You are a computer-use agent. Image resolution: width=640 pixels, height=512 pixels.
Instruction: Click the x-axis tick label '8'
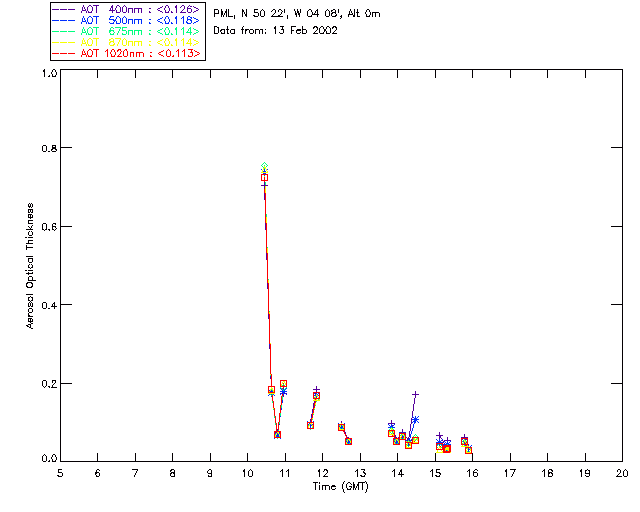(x=173, y=474)
